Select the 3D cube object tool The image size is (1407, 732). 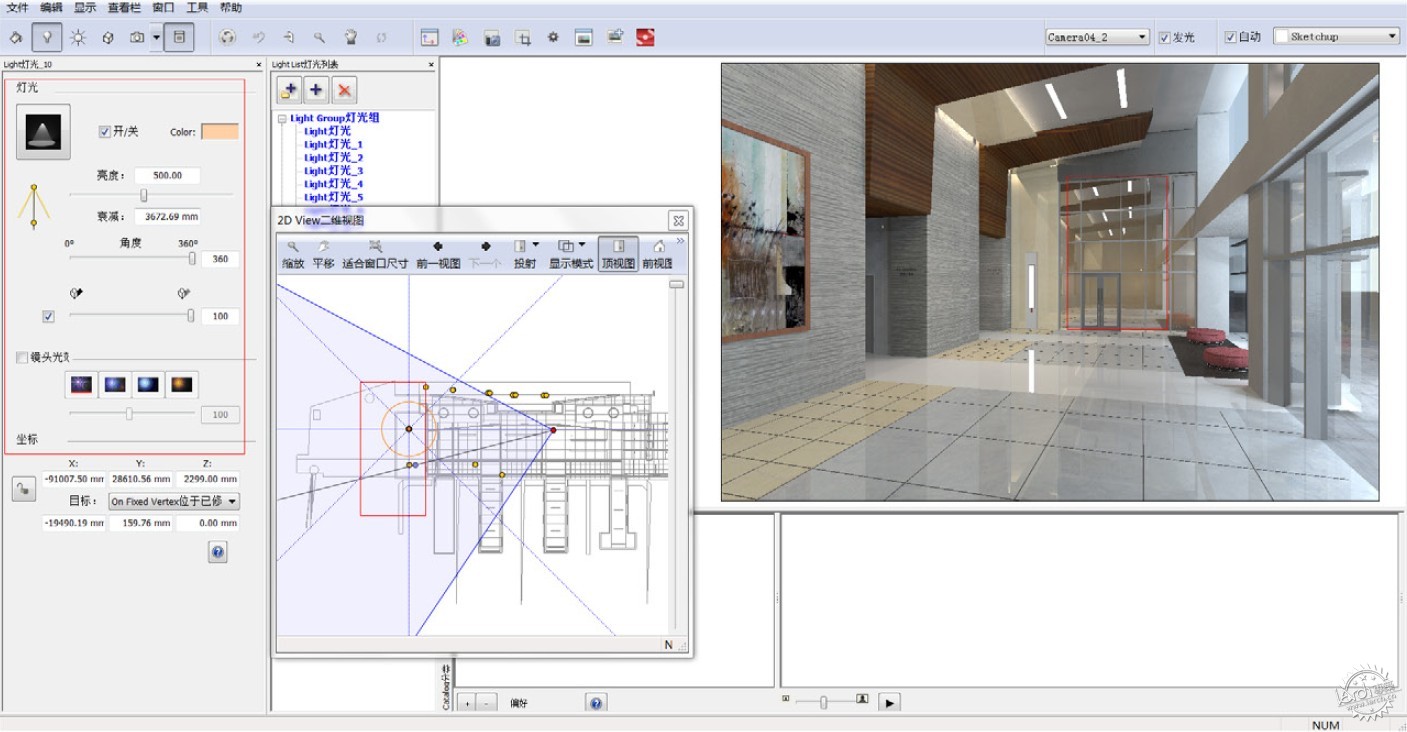pyautogui.click(x=108, y=38)
